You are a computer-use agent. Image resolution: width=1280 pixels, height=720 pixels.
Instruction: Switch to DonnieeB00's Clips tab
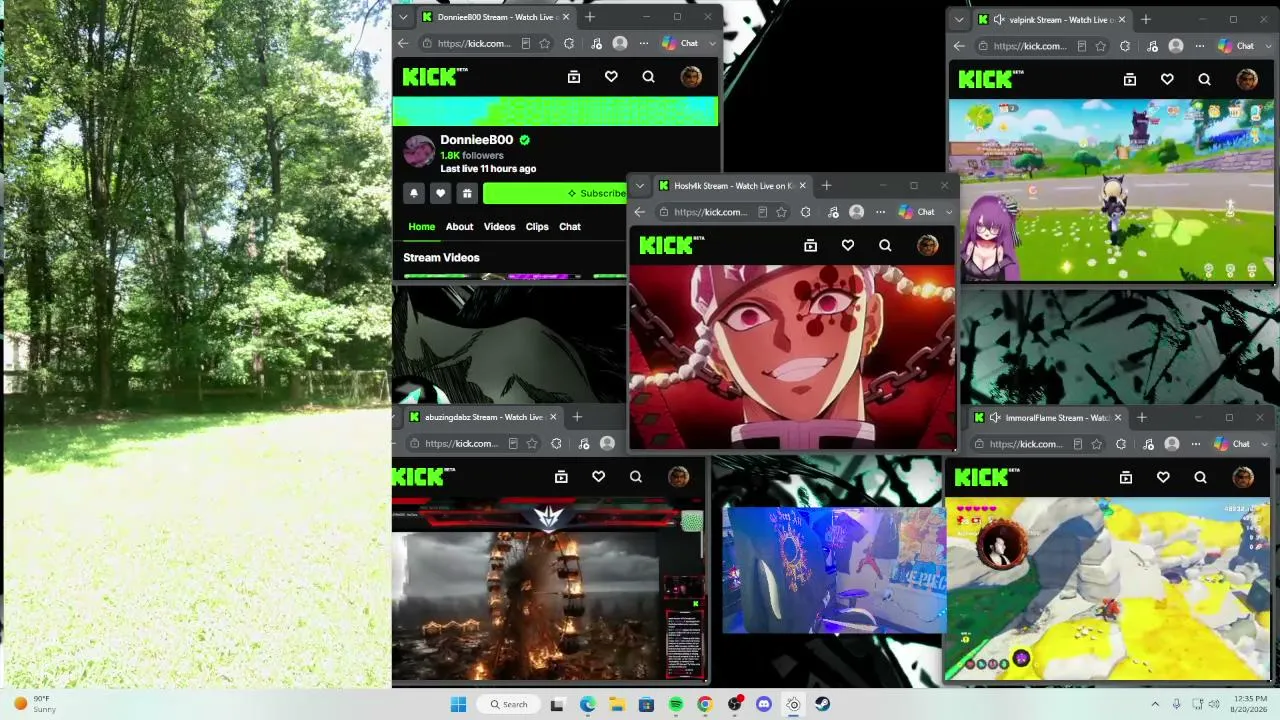(537, 227)
